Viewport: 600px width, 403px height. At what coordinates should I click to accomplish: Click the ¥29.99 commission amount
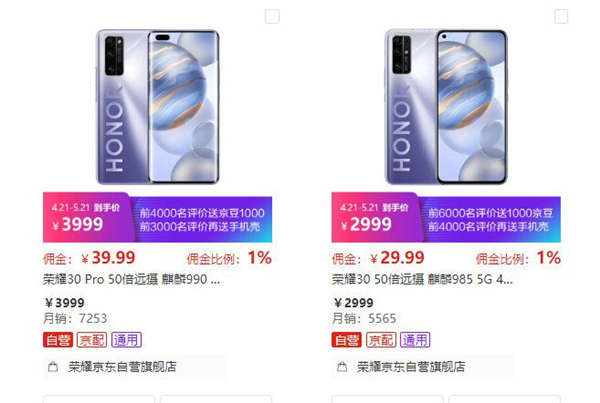tap(397, 258)
